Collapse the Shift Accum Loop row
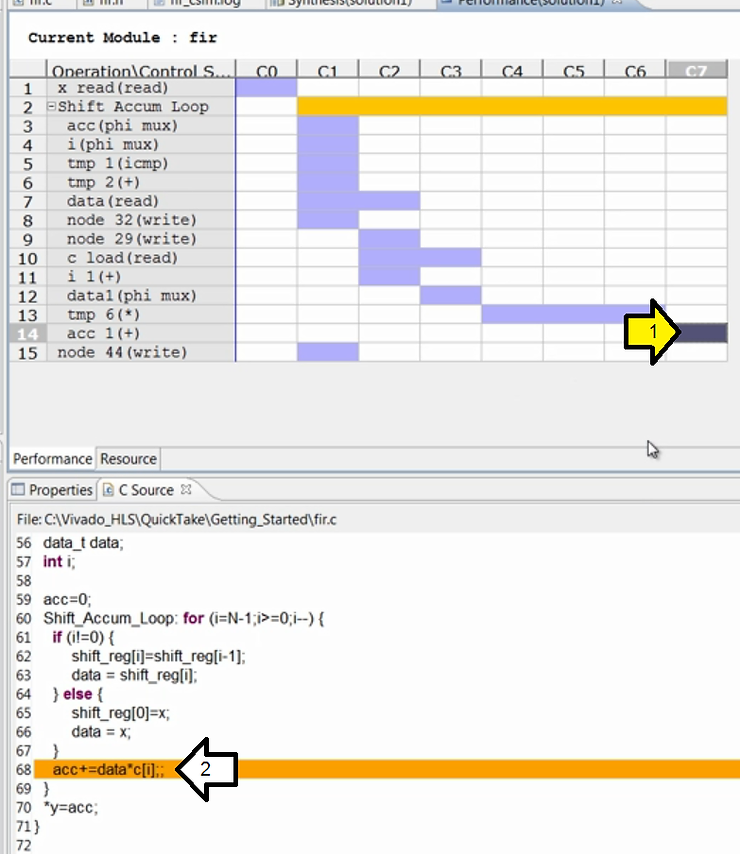The image size is (740, 854). pyautogui.click(x=51, y=106)
